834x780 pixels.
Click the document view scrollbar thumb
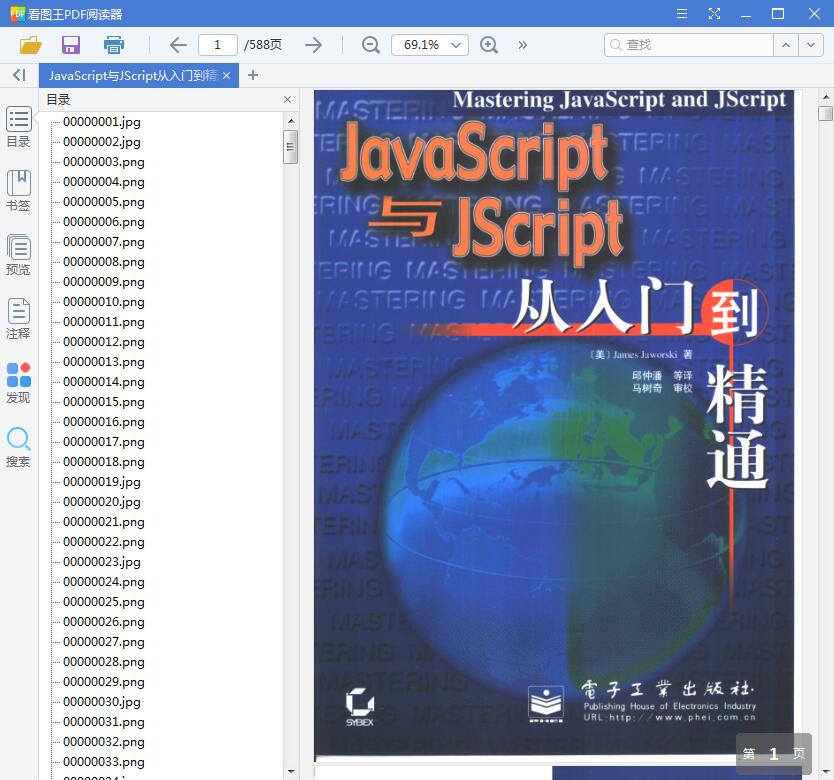825,113
